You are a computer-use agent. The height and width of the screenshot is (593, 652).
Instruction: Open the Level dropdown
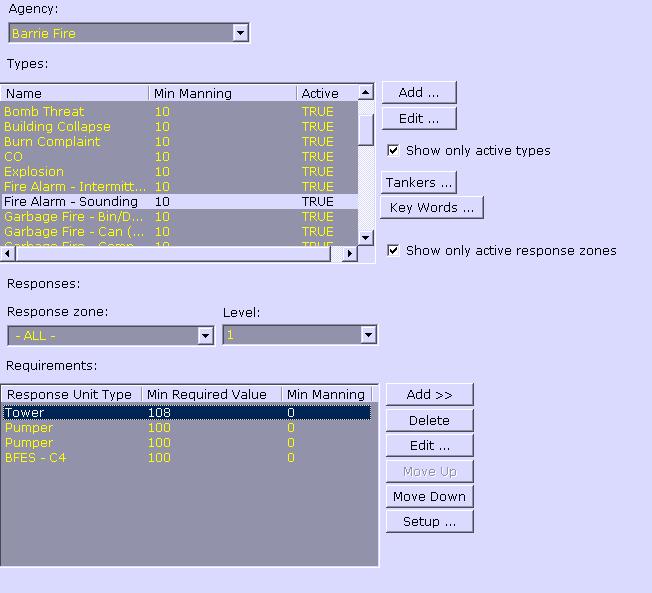pyautogui.click(x=367, y=335)
